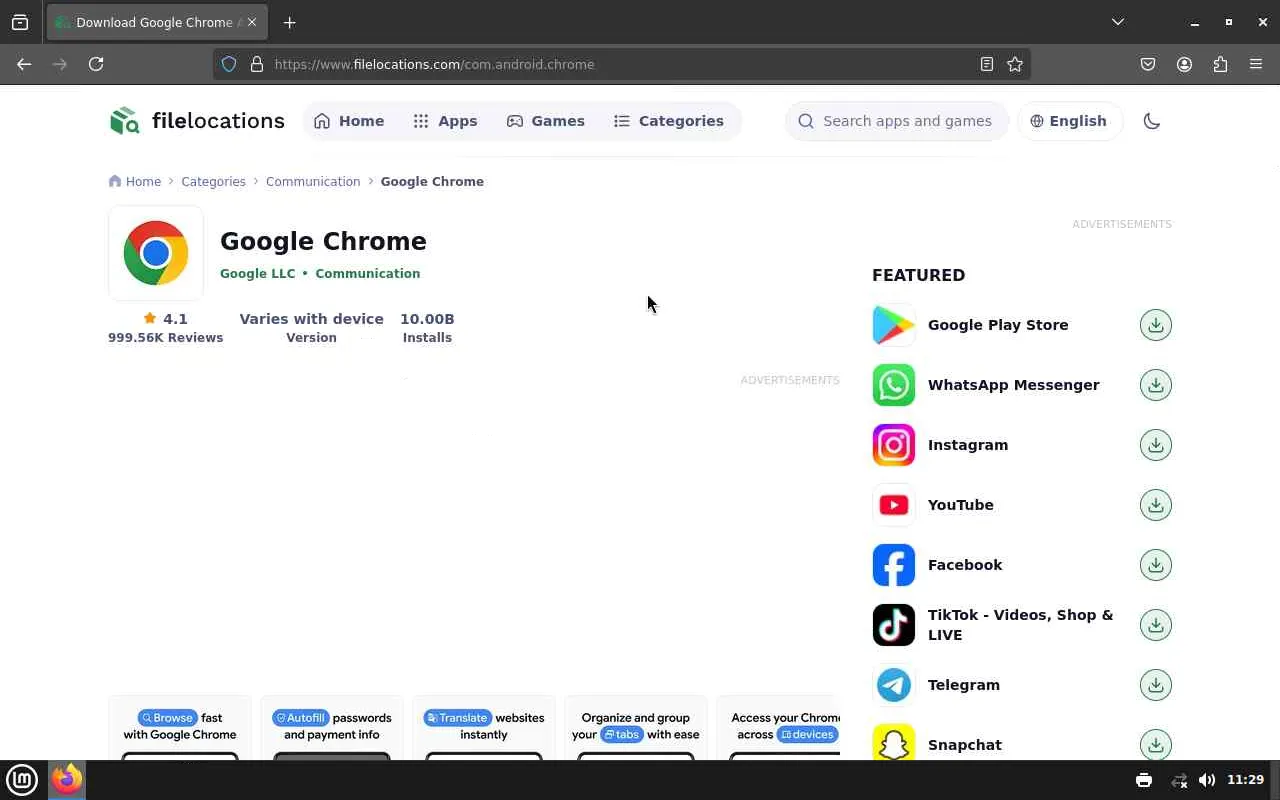1280x800 pixels.
Task: Open the Communication category link under title
Action: [368, 273]
